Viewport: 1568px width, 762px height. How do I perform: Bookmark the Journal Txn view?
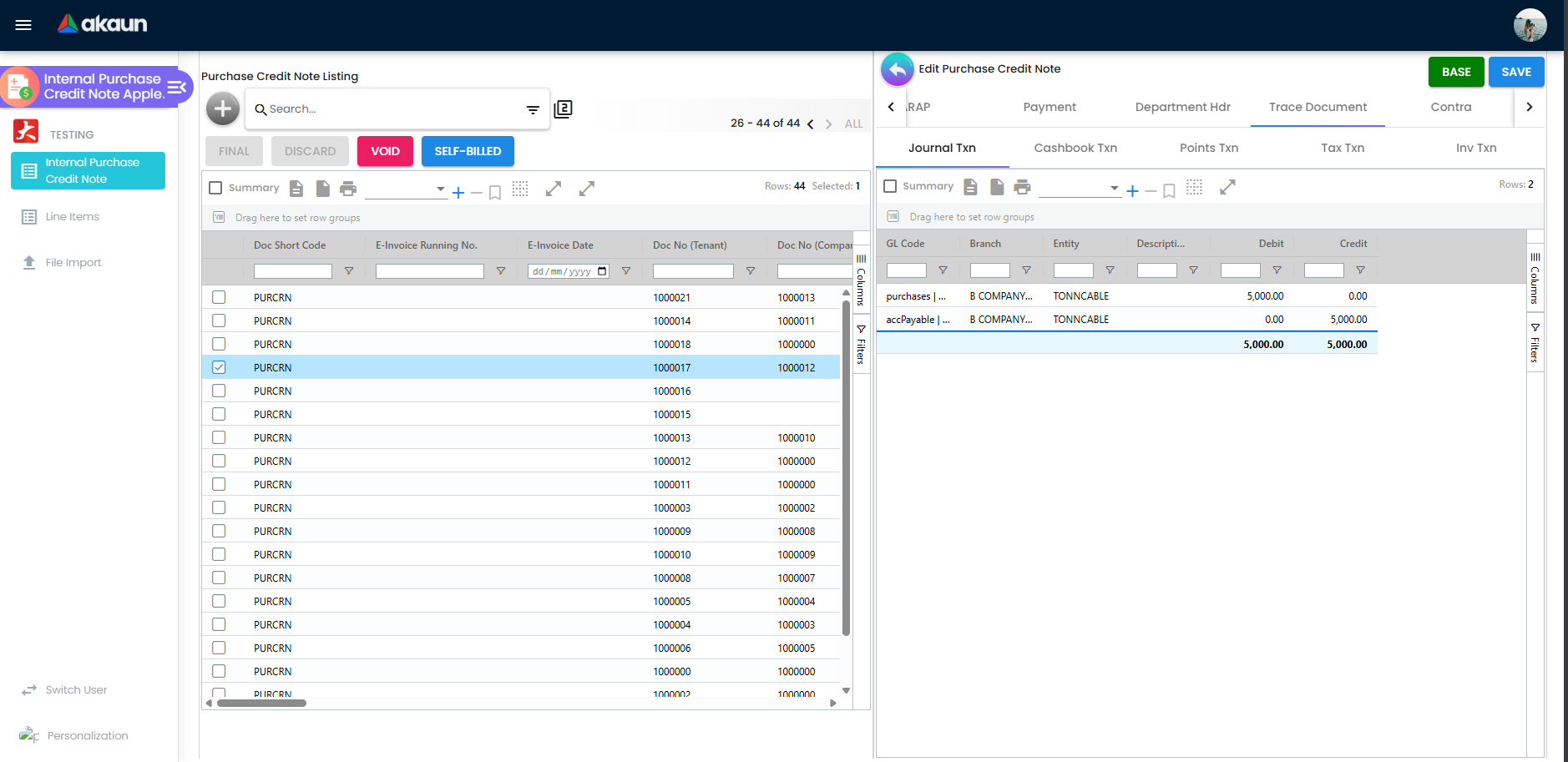(1169, 191)
